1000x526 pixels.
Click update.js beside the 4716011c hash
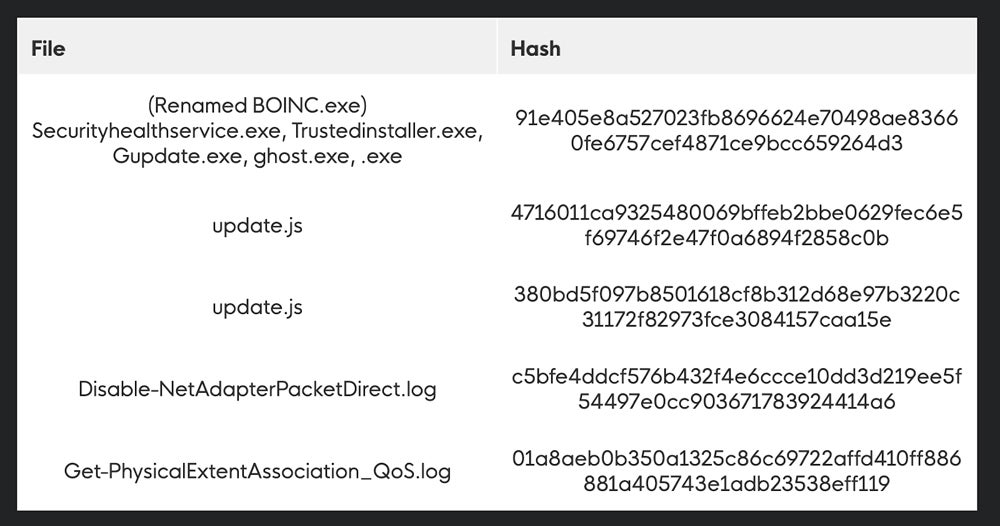[257, 226]
